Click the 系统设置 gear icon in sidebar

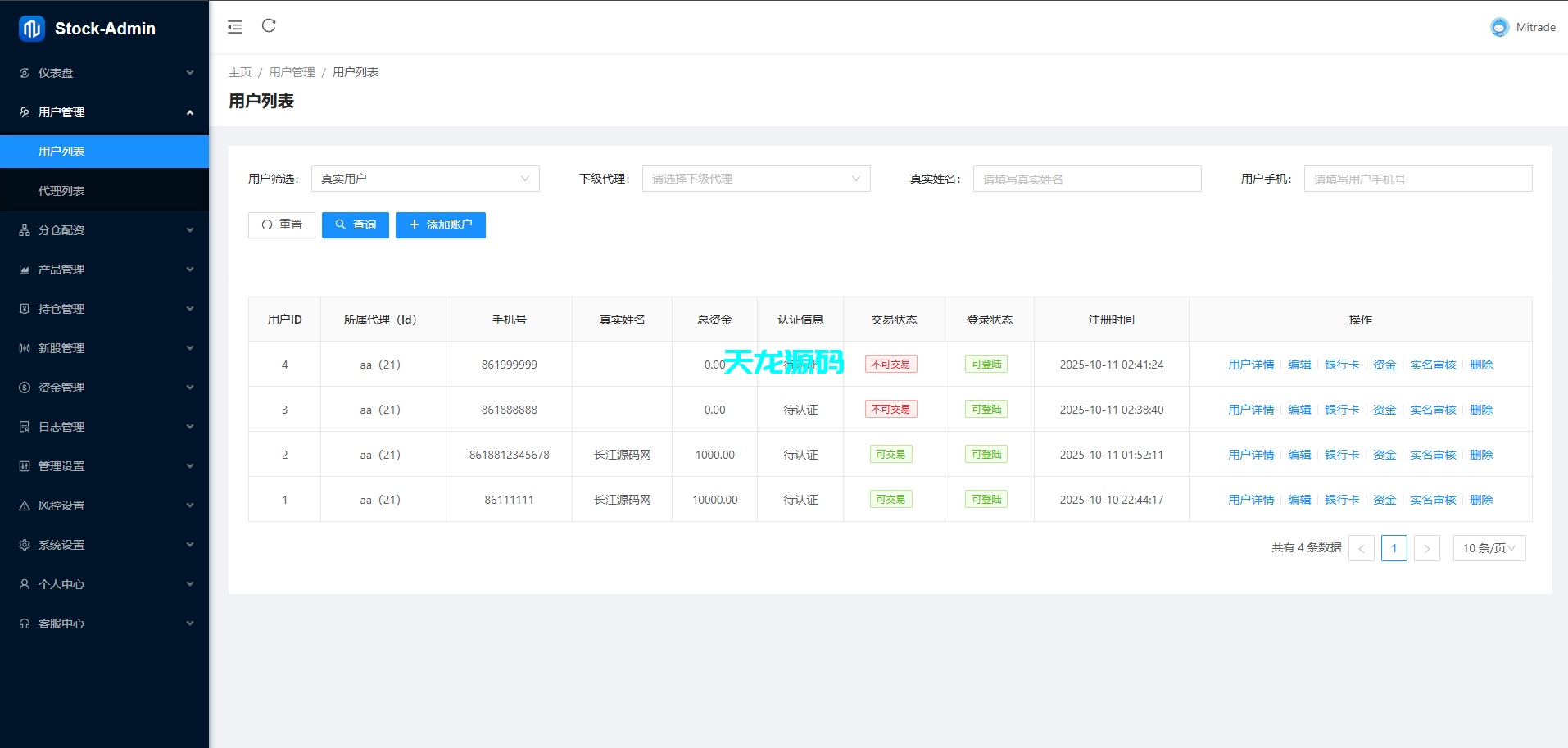point(25,545)
